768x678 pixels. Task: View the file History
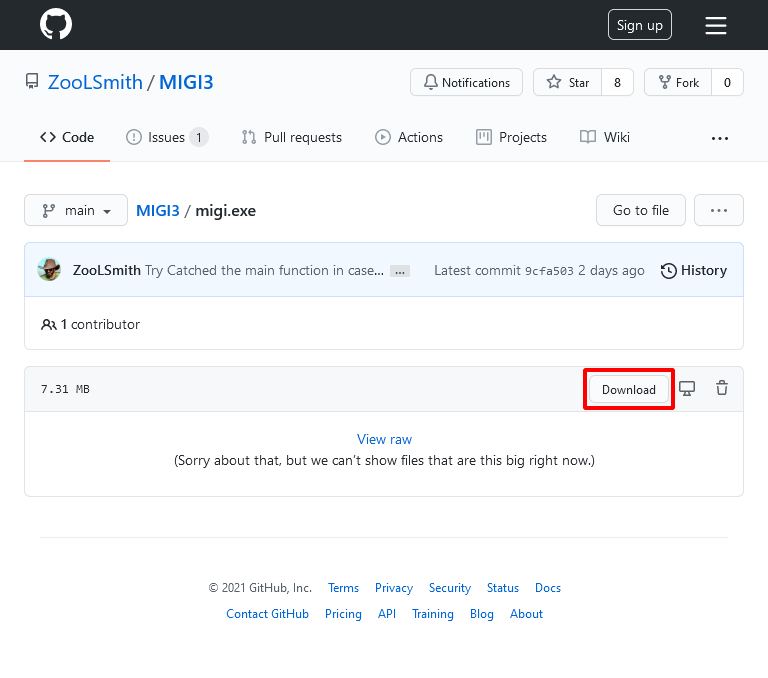(x=694, y=270)
